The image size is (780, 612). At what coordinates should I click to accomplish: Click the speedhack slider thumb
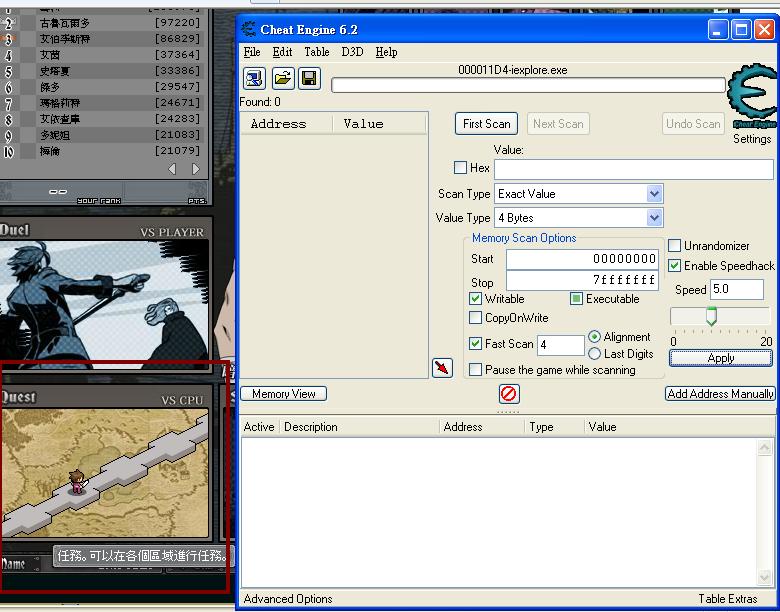[x=711, y=316]
